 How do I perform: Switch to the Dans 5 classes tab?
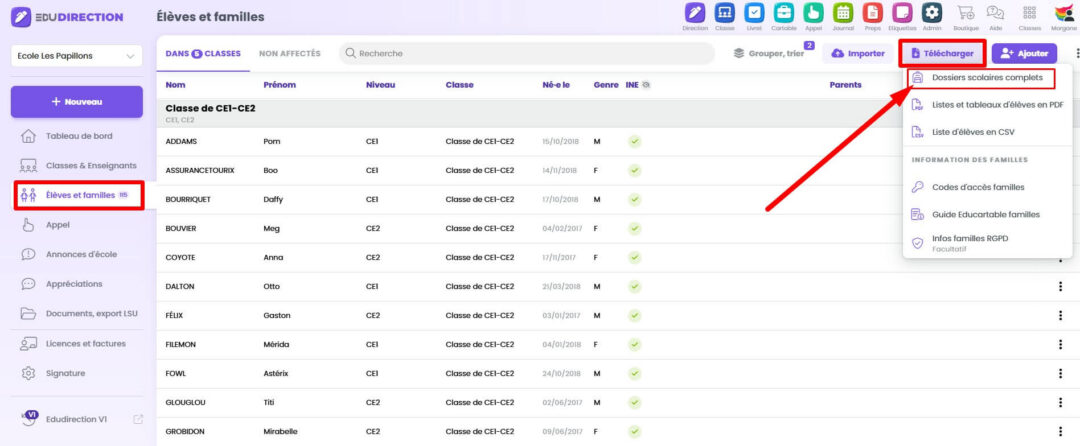coord(202,53)
